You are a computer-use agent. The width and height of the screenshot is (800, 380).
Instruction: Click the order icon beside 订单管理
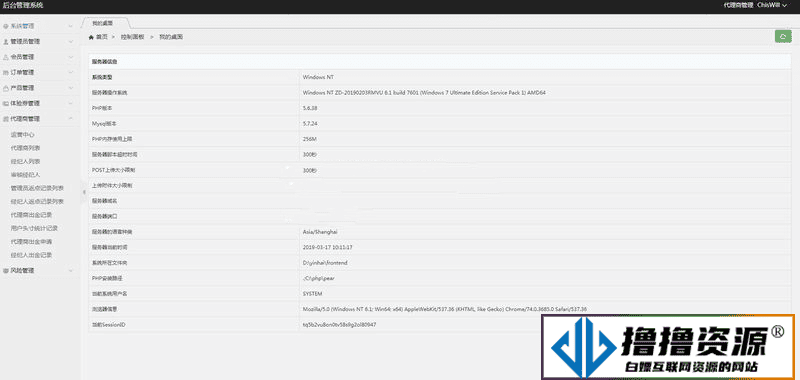6,72
